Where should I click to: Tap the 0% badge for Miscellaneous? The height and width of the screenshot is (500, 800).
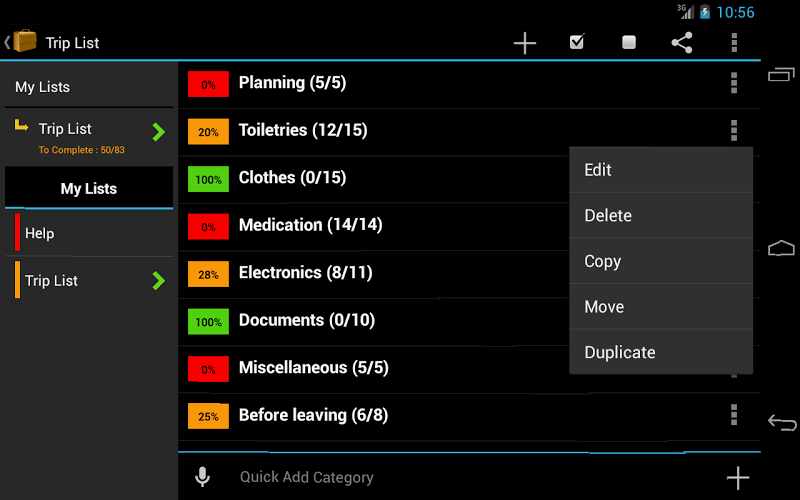[208, 369]
